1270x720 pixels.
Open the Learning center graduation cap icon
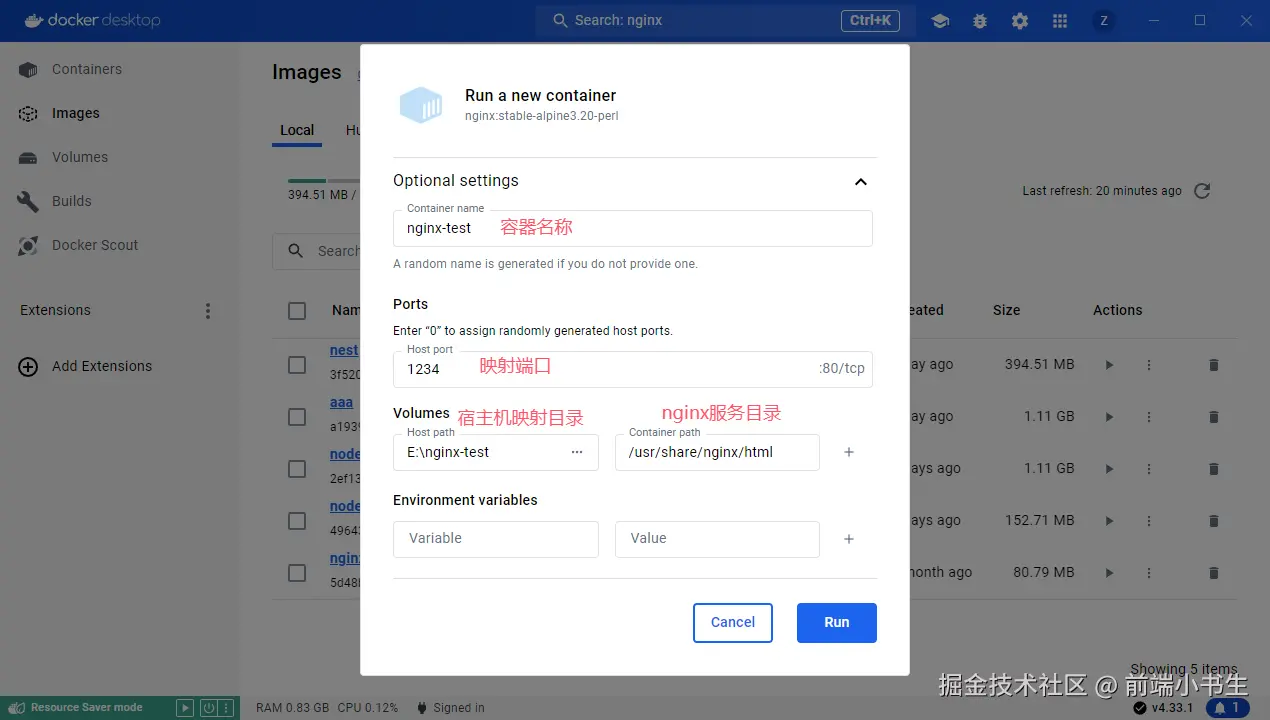point(940,20)
